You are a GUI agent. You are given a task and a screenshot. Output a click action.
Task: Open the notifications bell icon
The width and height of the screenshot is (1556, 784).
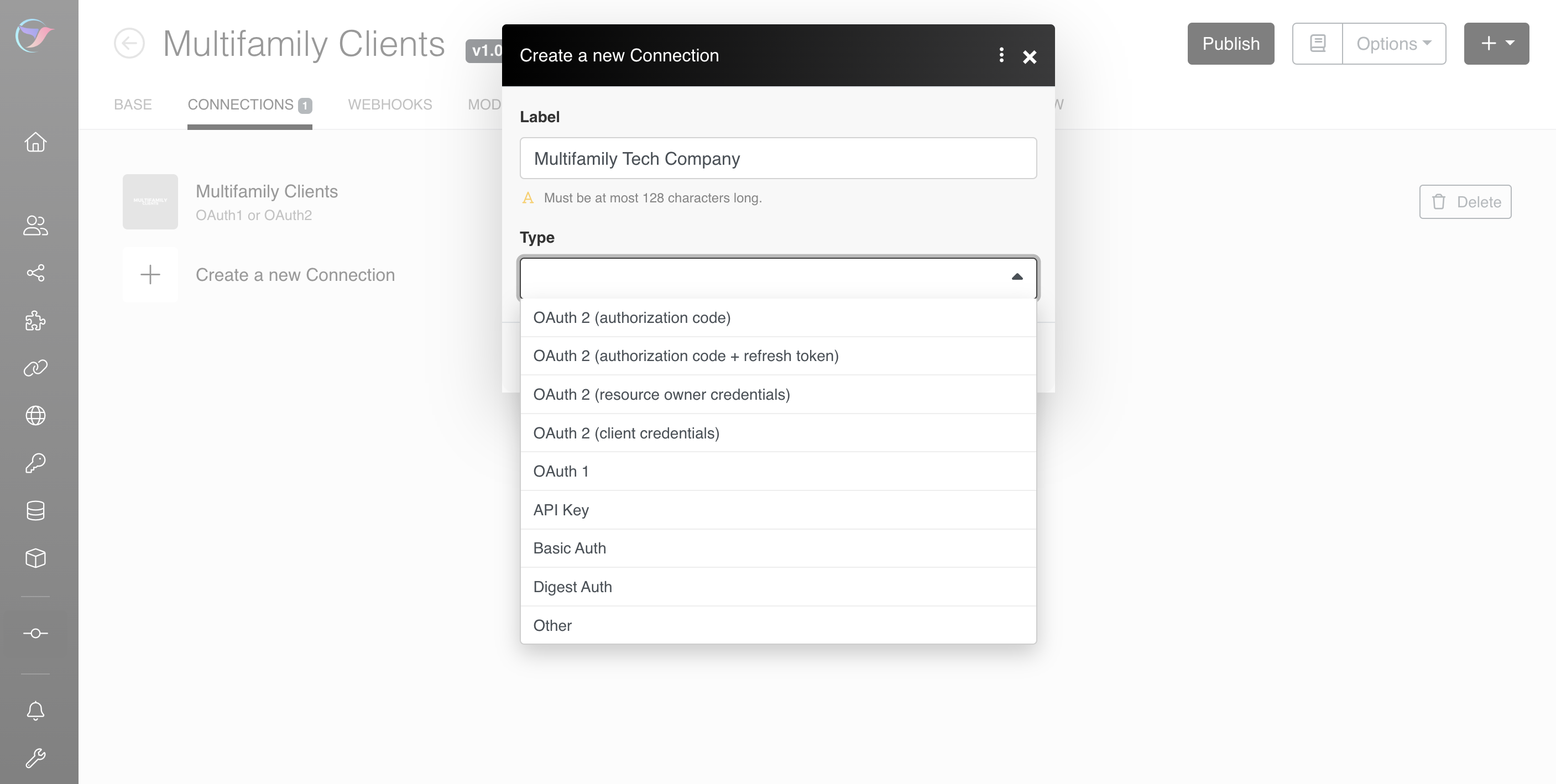(x=35, y=710)
